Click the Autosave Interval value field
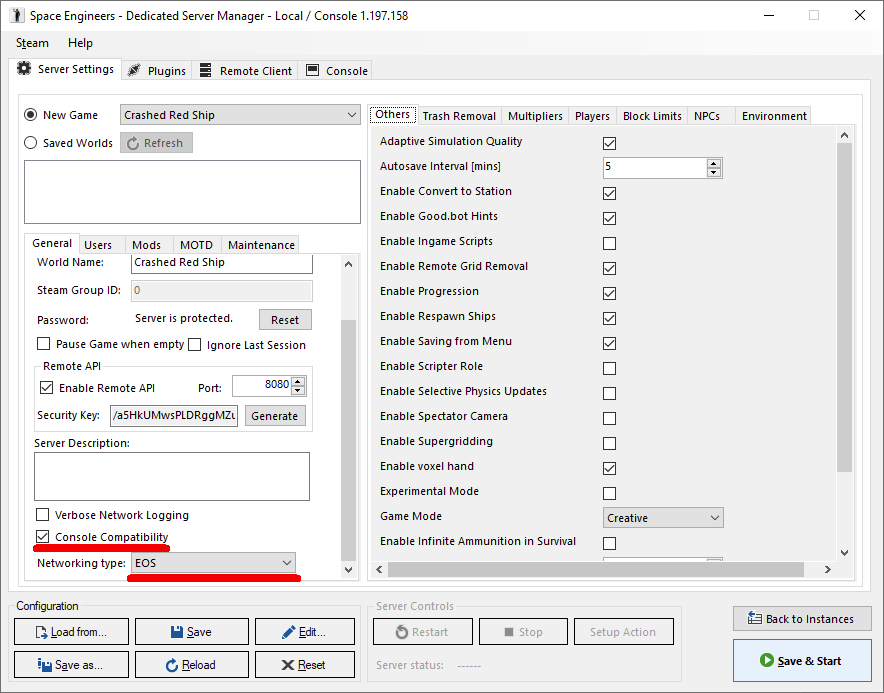Viewport: 884px width, 693px height. pyautogui.click(x=655, y=167)
